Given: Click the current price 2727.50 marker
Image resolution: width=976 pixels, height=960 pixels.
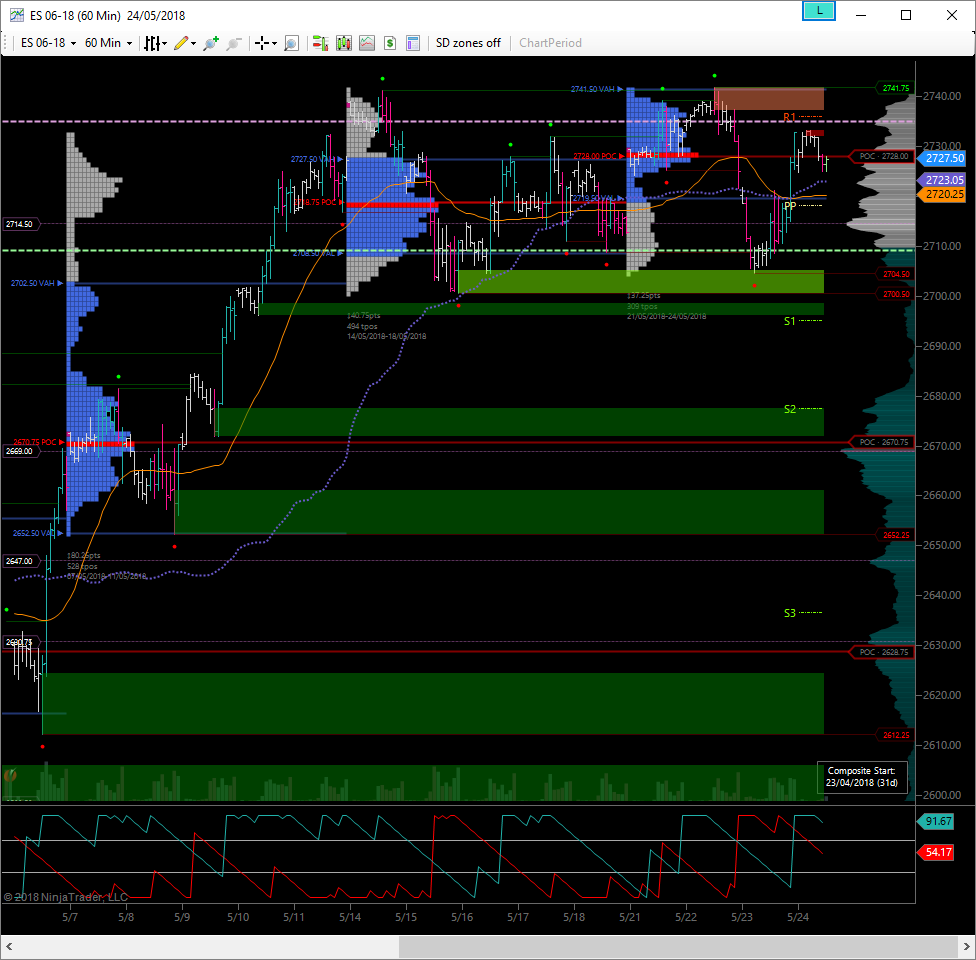Looking at the screenshot, I should point(944,158).
